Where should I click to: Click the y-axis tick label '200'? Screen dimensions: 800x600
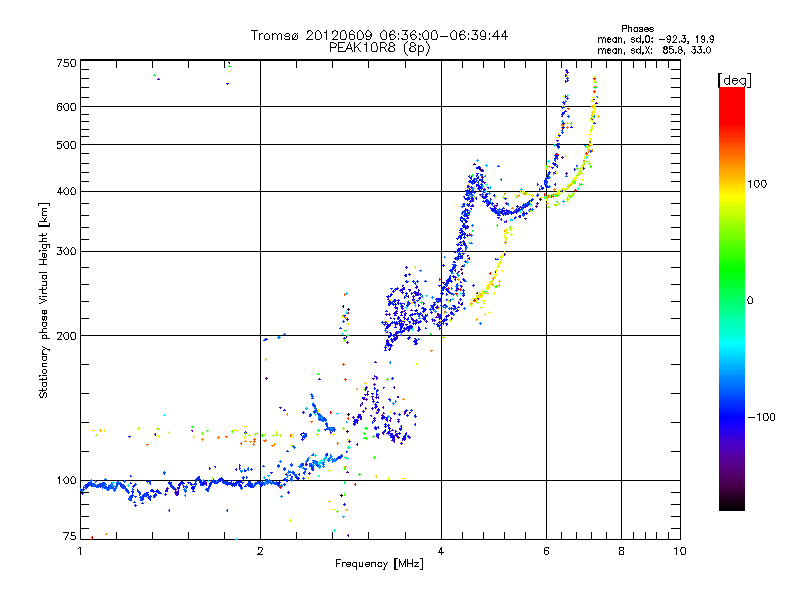(66, 336)
